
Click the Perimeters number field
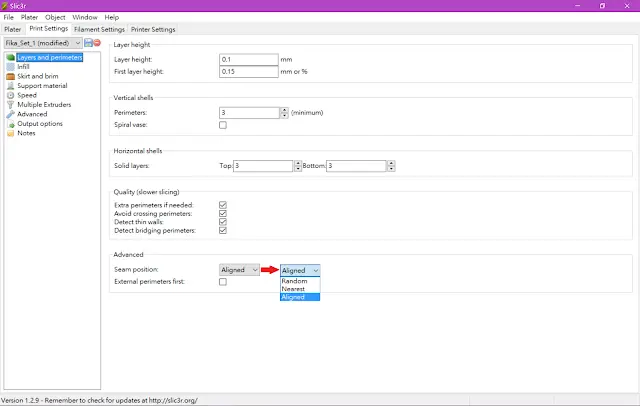[x=250, y=113]
